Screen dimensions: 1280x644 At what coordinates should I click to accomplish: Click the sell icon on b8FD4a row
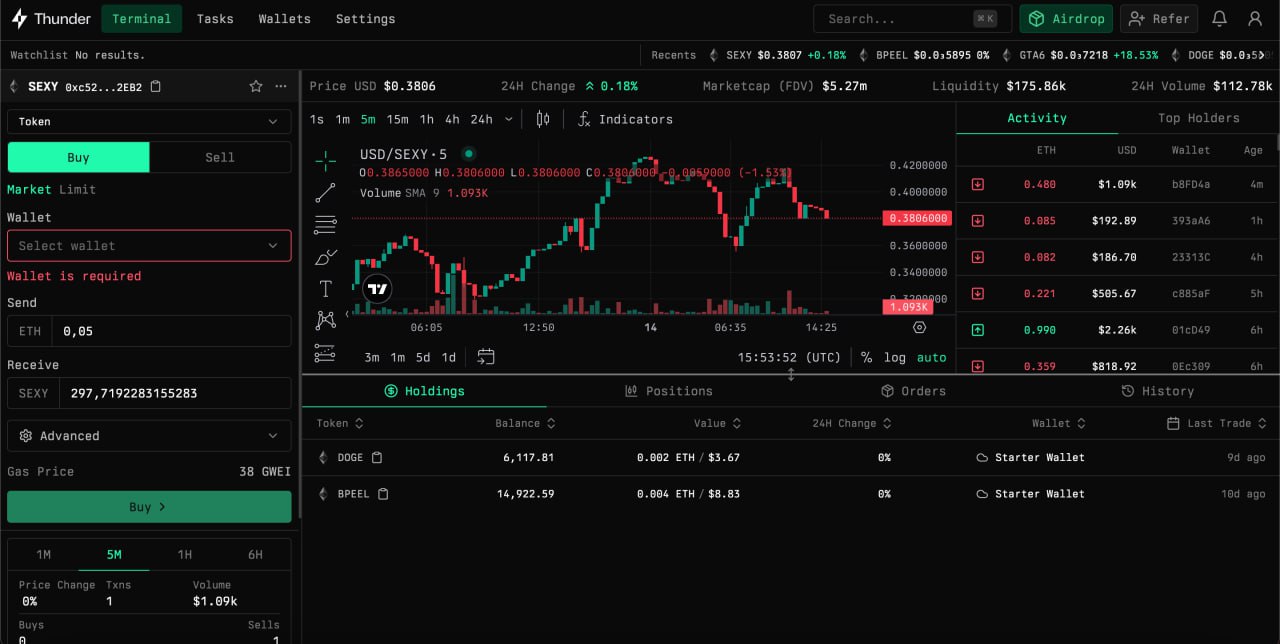click(978, 184)
